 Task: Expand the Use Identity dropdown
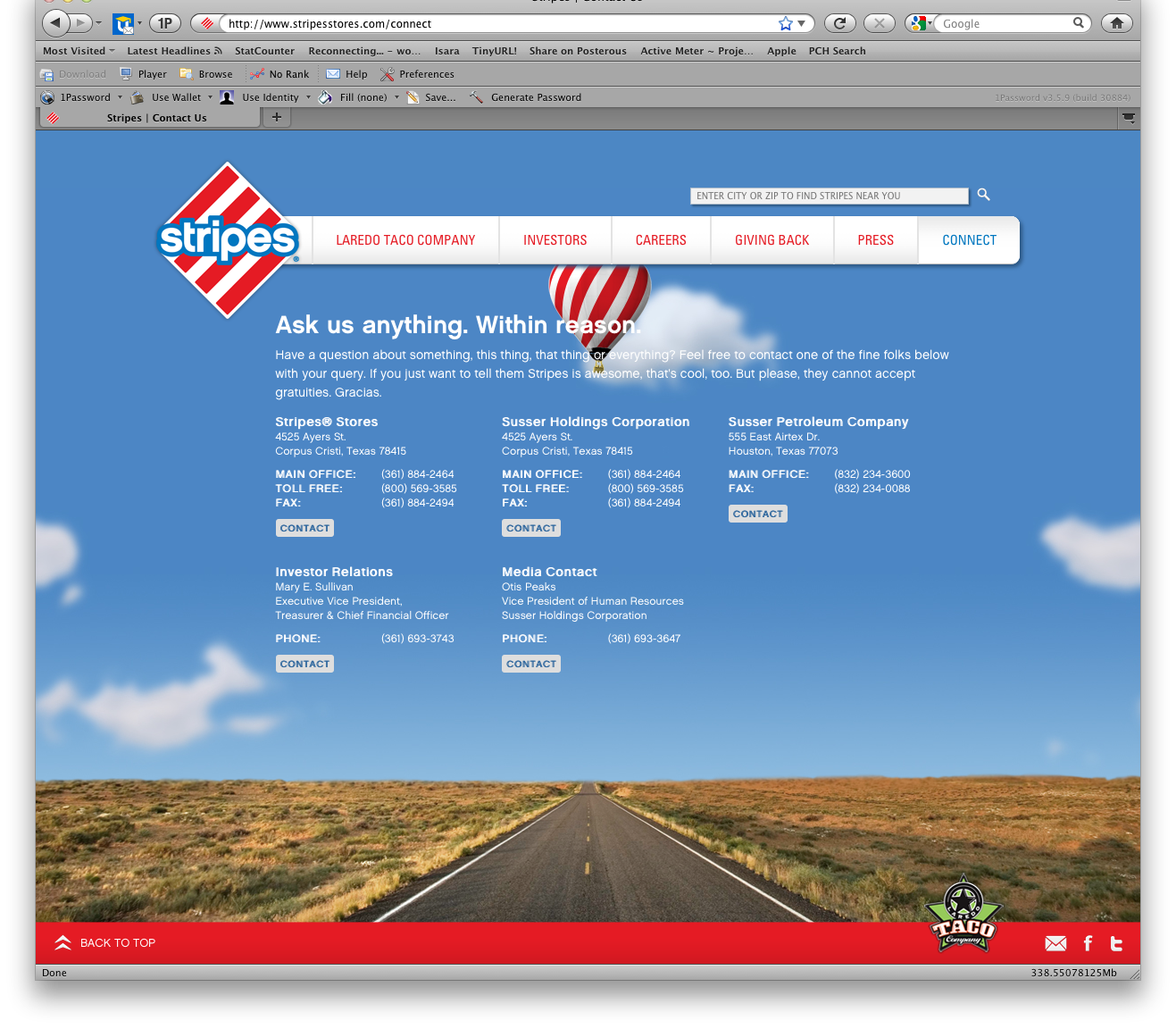[x=271, y=97]
